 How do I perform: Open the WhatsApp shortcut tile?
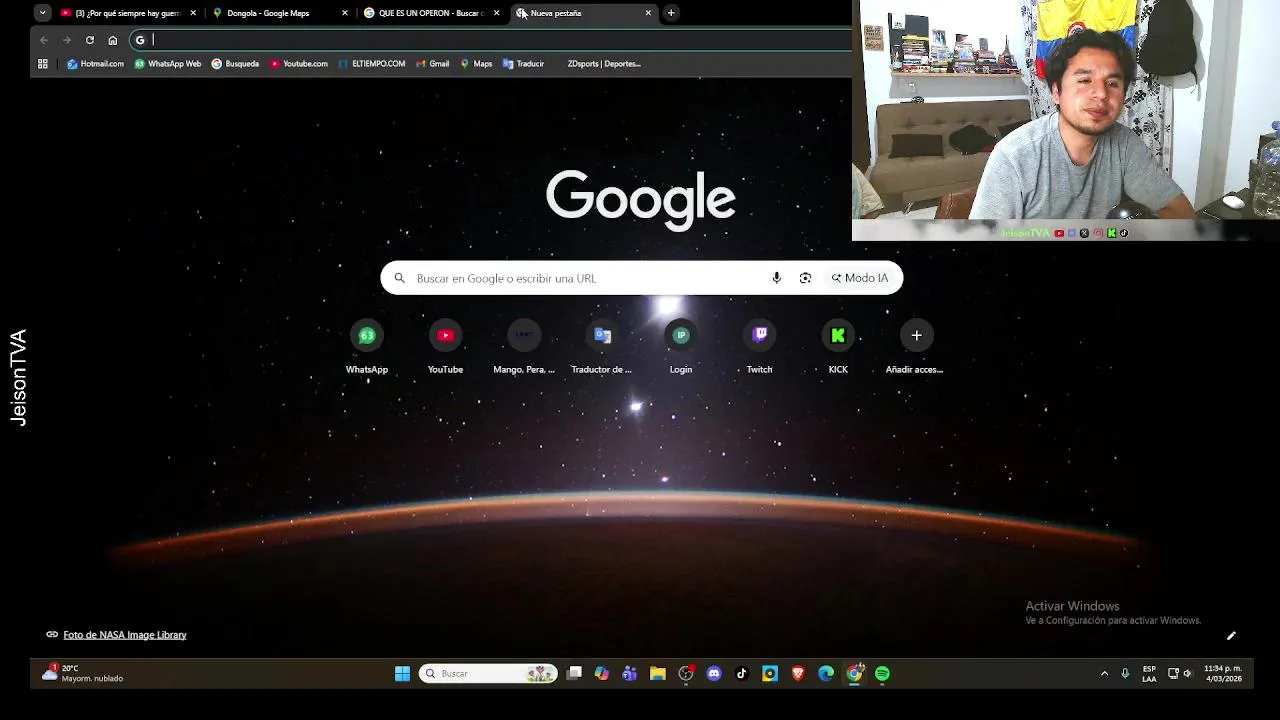point(367,348)
